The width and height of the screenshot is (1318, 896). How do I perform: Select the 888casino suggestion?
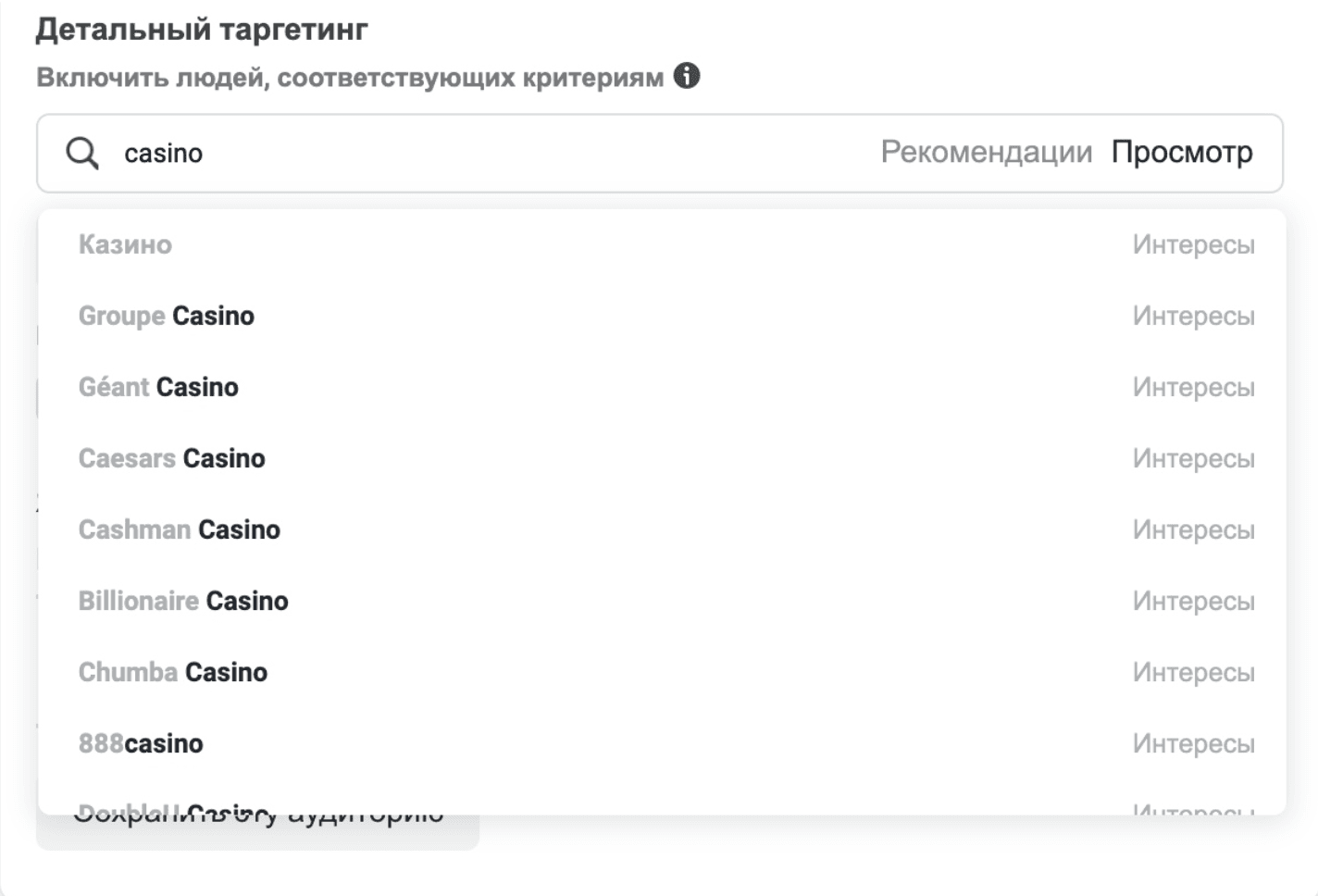pos(662,743)
